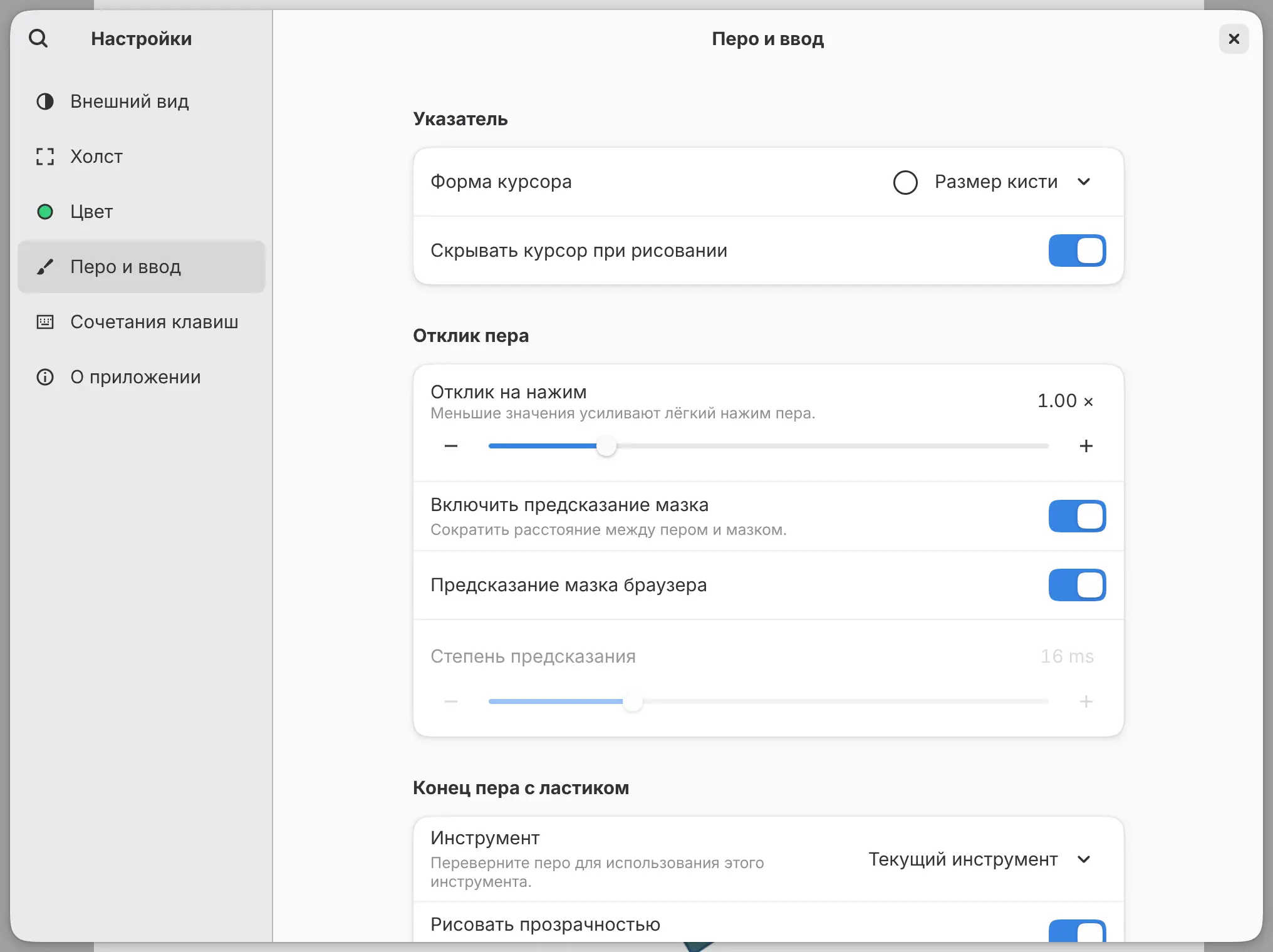The image size is (1273, 952).
Task: Toggle Скрывать курсор при рисовании switch
Action: tap(1078, 251)
